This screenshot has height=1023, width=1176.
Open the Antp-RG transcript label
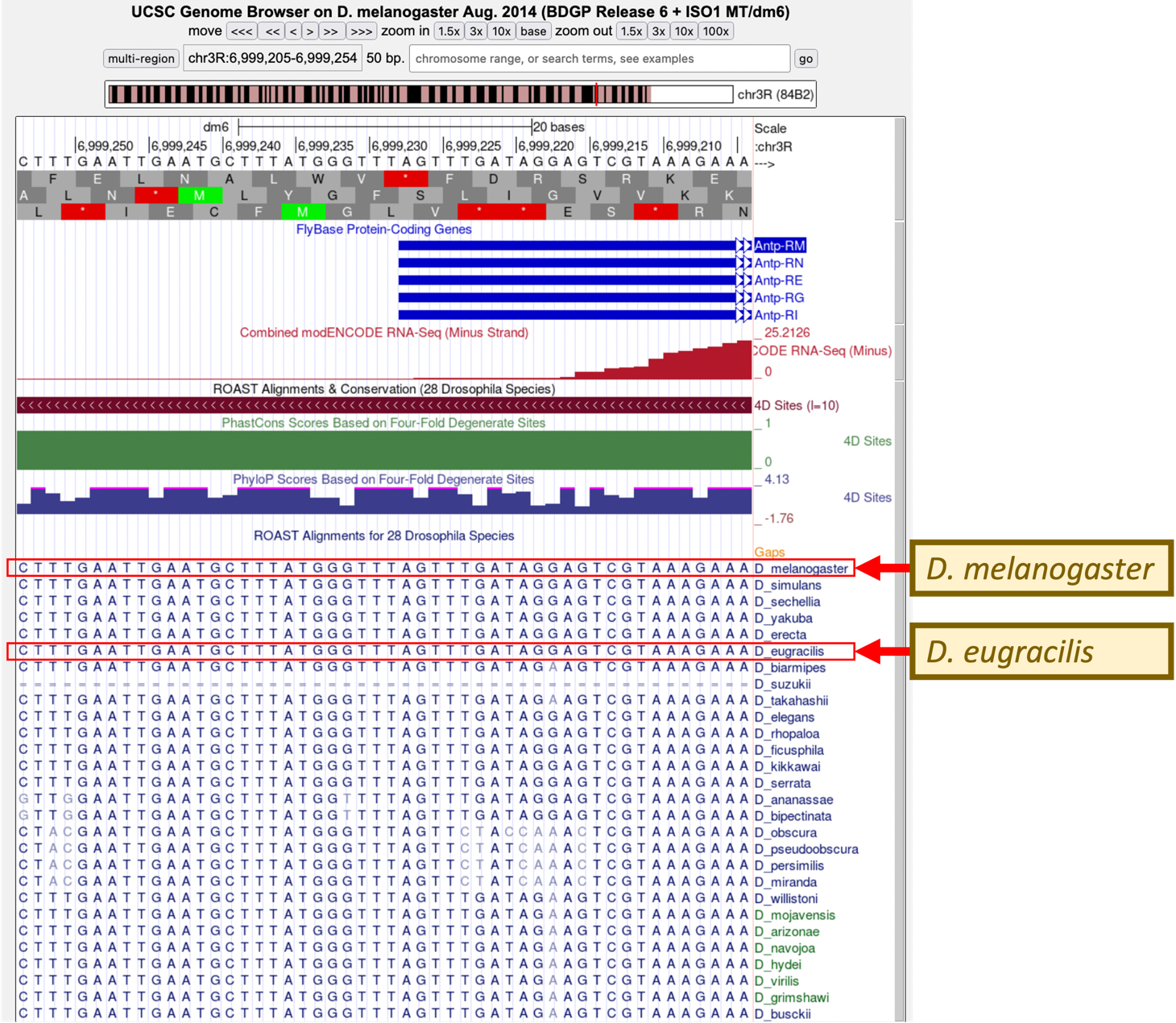tap(779, 298)
